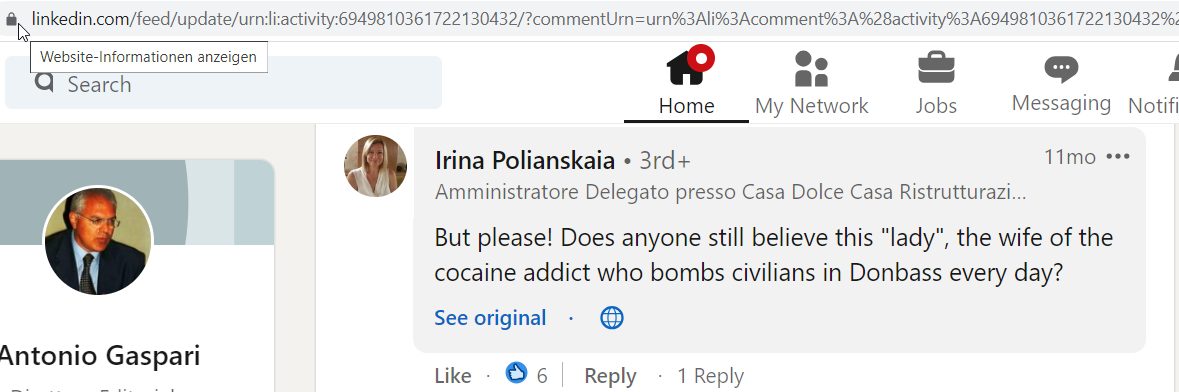The width and height of the screenshot is (1179, 392).
Task: Open the Messaging speech bubble icon
Action: (1061, 68)
